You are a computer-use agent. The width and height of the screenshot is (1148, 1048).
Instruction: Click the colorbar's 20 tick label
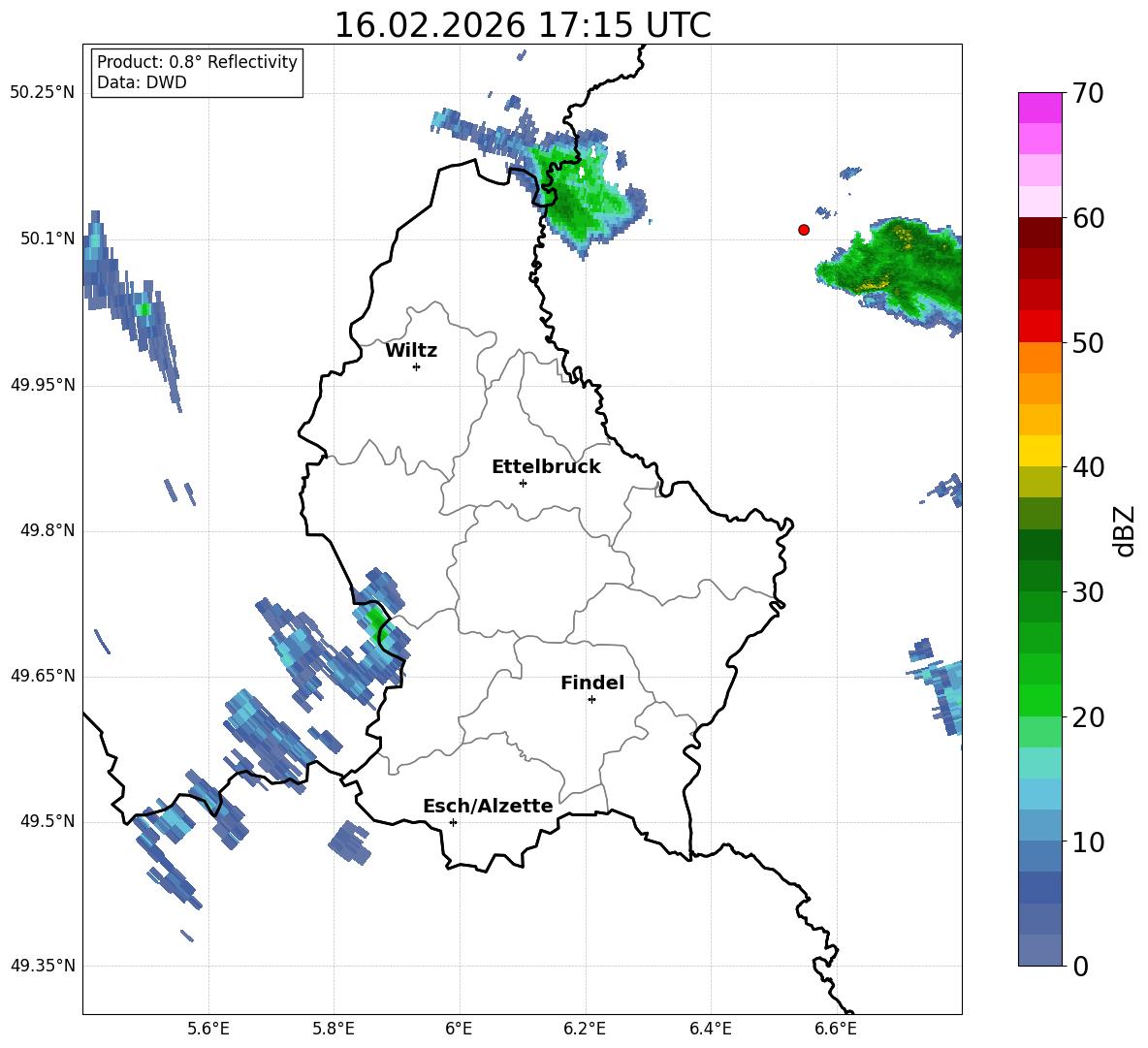click(1088, 717)
